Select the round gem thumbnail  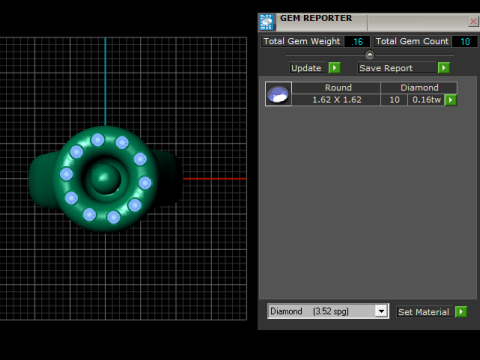click(278, 94)
